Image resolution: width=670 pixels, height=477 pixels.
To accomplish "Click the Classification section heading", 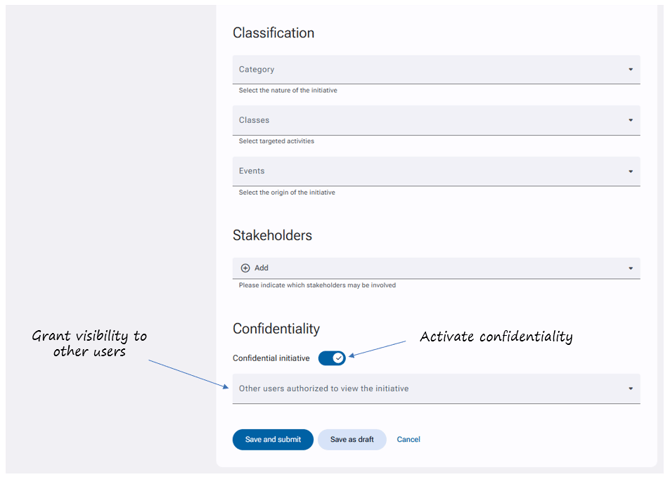I will tap(273, 33).
